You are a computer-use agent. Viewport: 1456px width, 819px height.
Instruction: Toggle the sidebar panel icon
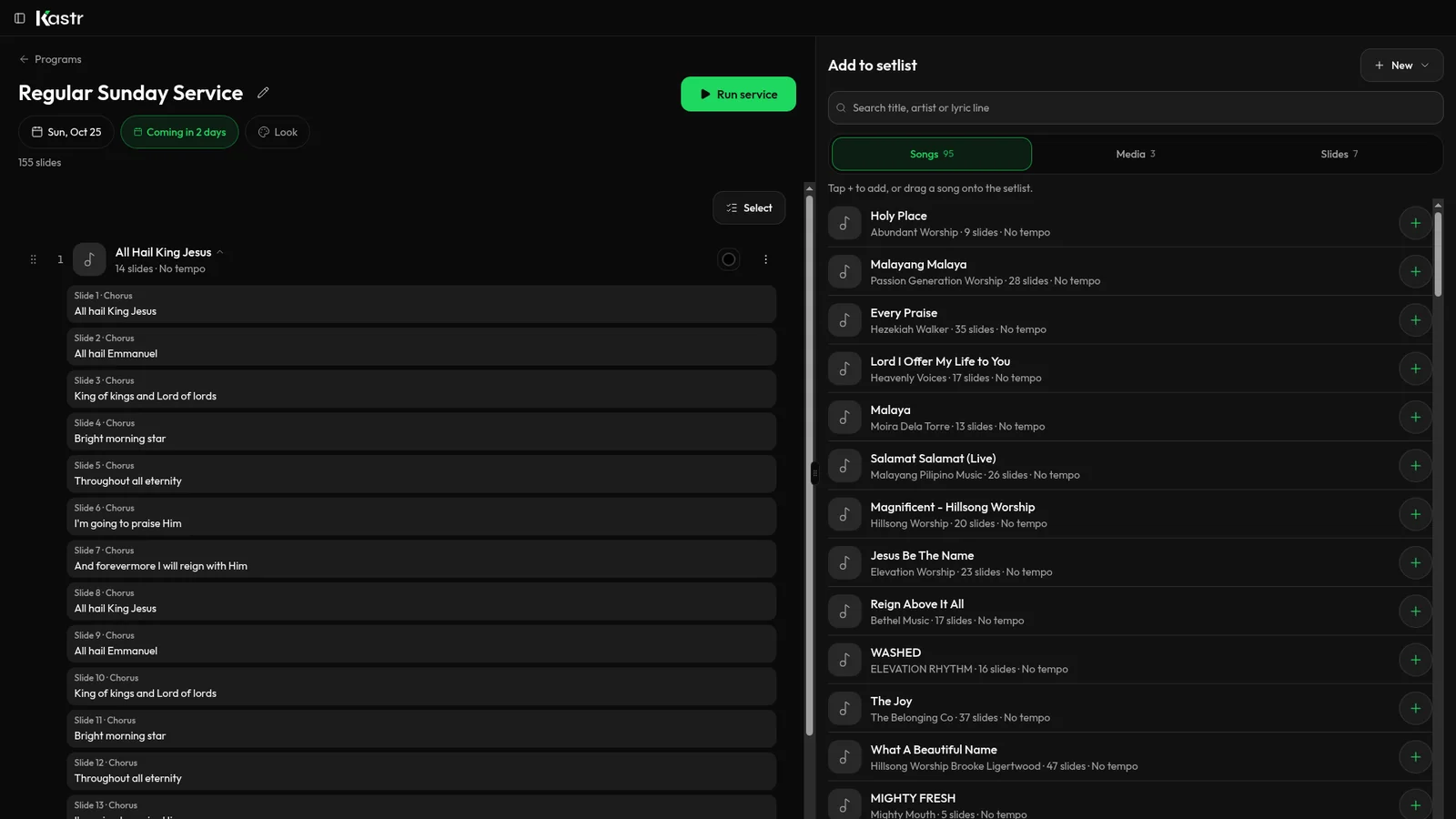tap(19, 18)
